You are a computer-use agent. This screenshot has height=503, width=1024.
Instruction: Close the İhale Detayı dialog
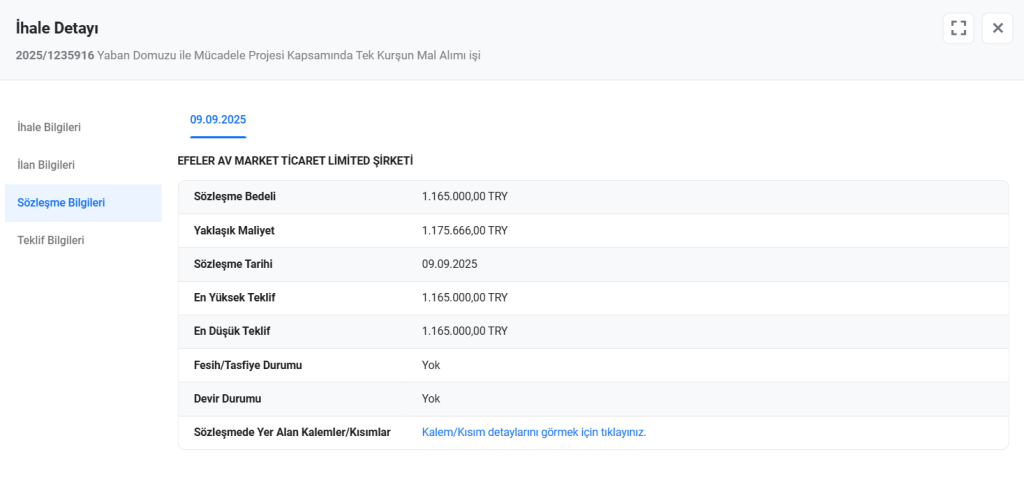[997, 28]
